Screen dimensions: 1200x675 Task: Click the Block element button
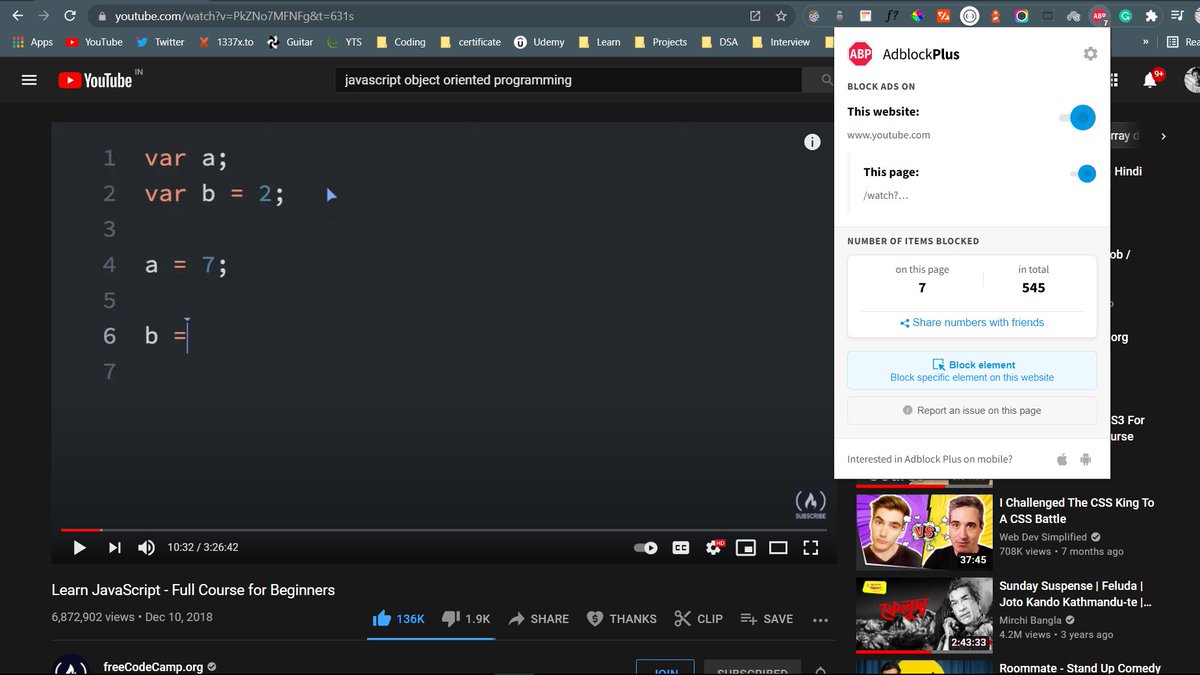[972, 371]
